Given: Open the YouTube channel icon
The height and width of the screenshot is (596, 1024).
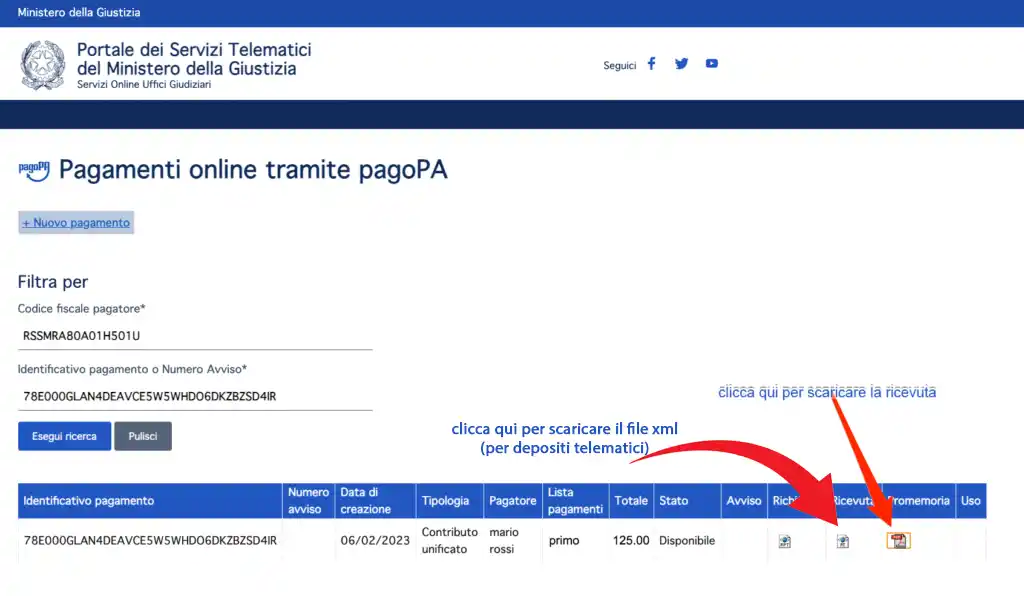Looking at the screenshot, I should [711, 63].
